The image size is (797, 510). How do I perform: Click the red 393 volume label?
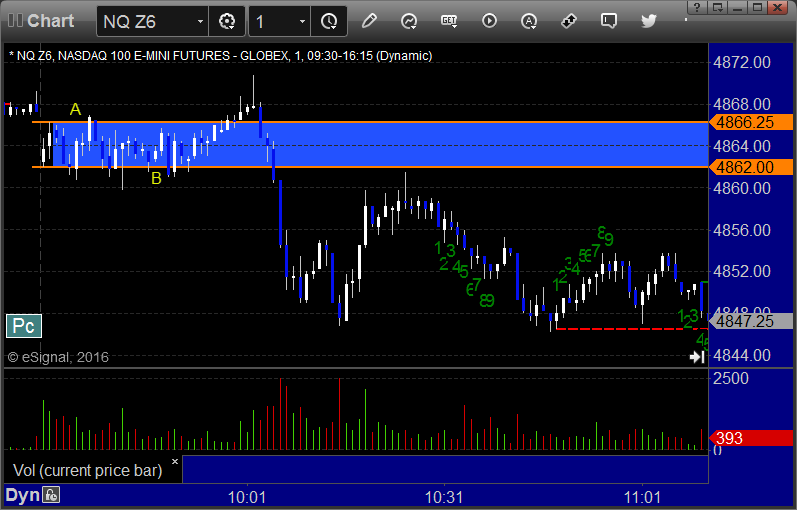pos(751,438)
